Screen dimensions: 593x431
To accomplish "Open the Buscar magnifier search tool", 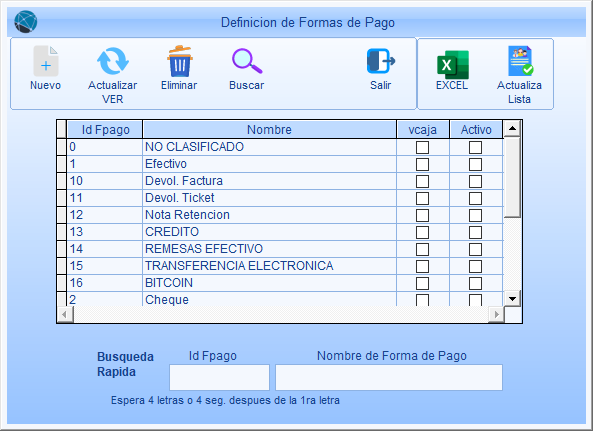I will point(247,61).
